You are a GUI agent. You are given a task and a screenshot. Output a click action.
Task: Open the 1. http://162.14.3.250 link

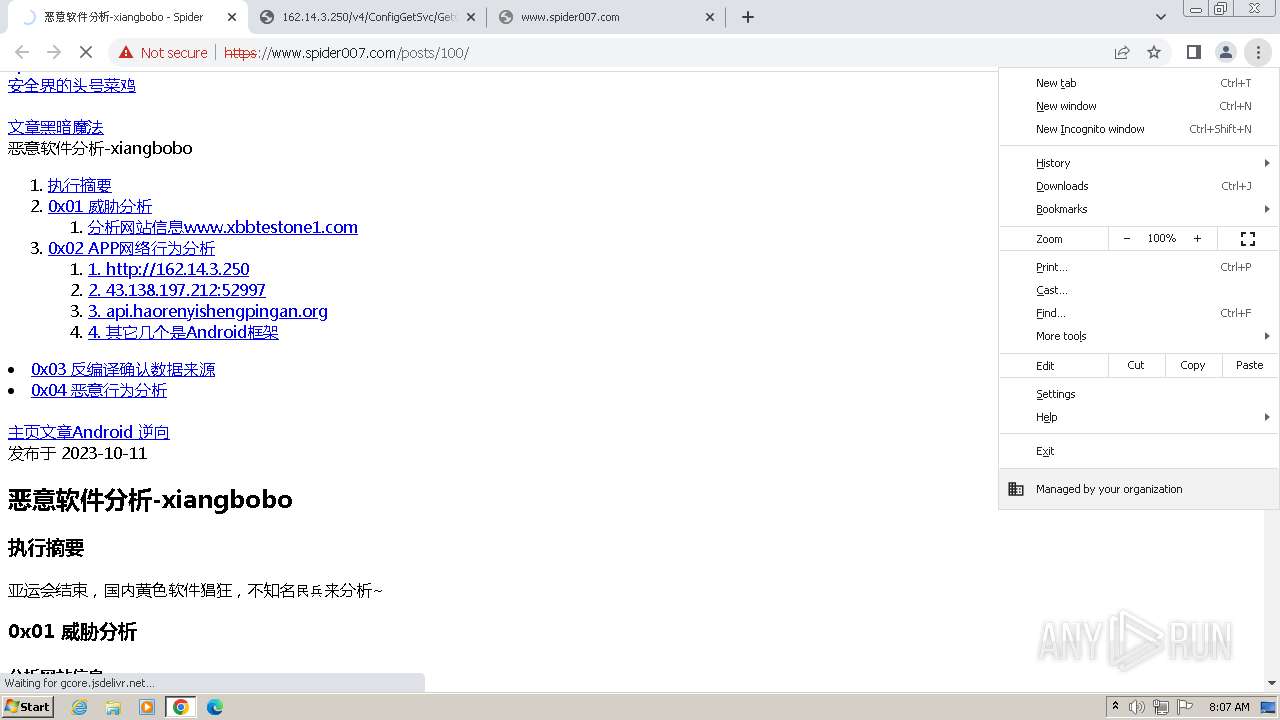[x=169, y=269]
